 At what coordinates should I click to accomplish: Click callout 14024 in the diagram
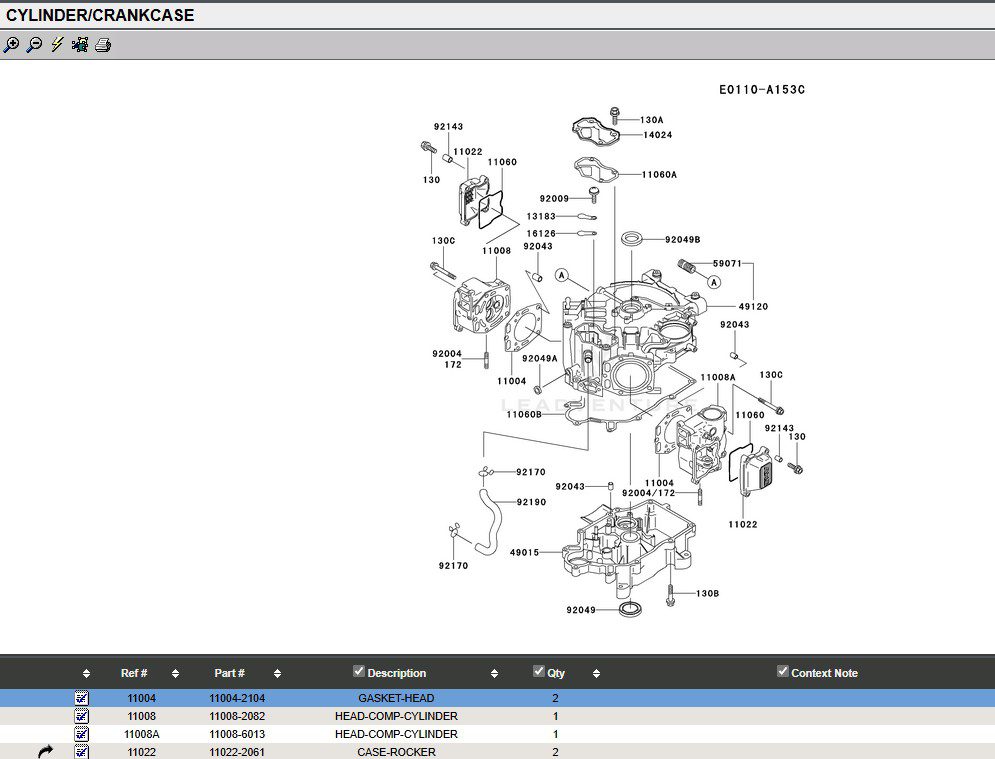[x=657, y=134]
